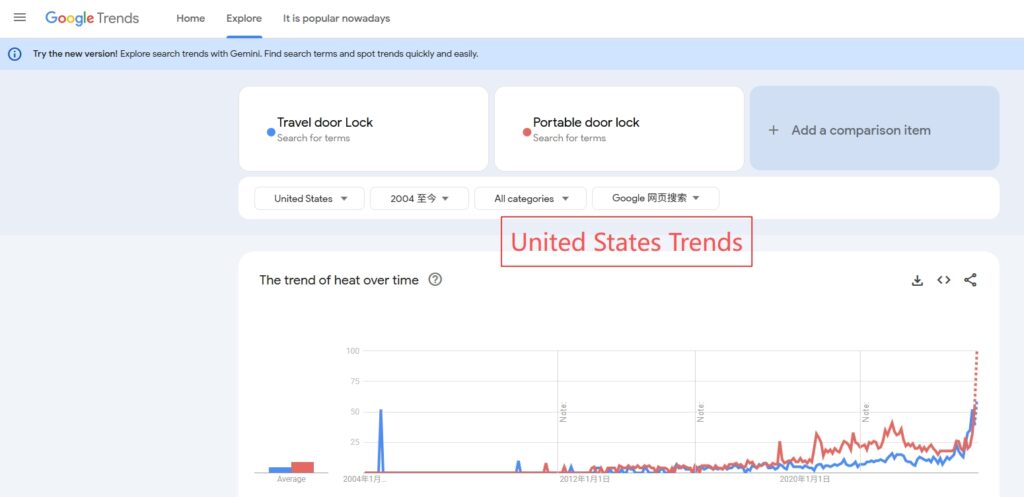
Task: Open the Google search type dropdown
Action: [655, 198]
